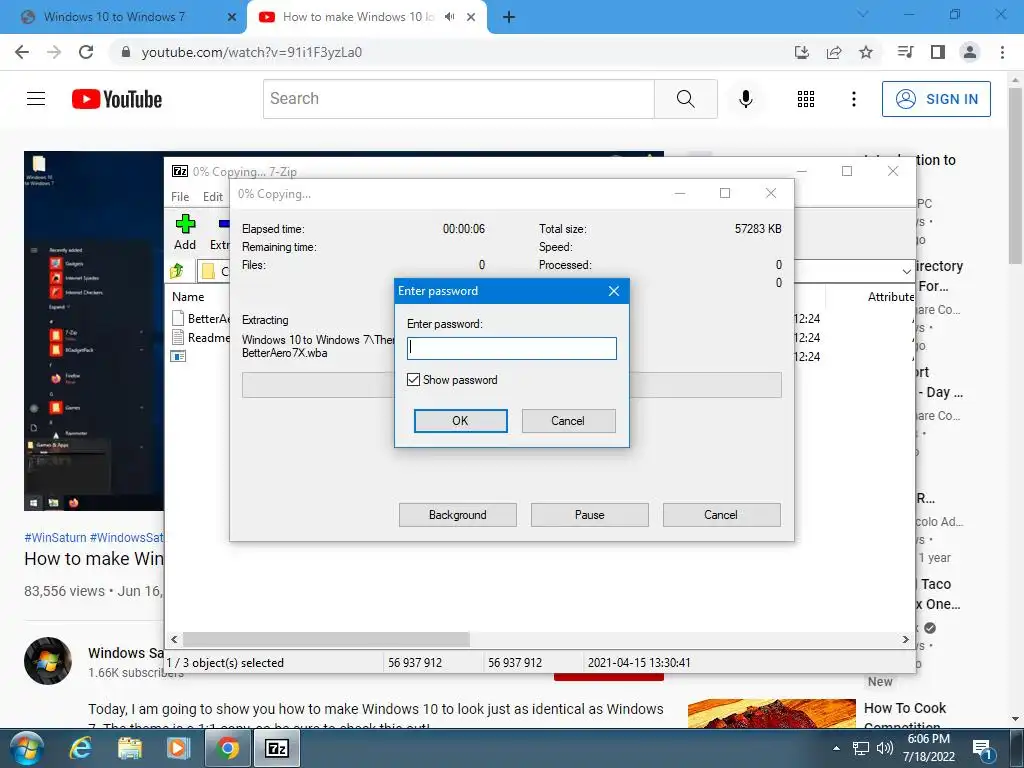This screenshot has height=768, width=1024.
Task: Click the Chrome back arrow
Action: [22, 52]
